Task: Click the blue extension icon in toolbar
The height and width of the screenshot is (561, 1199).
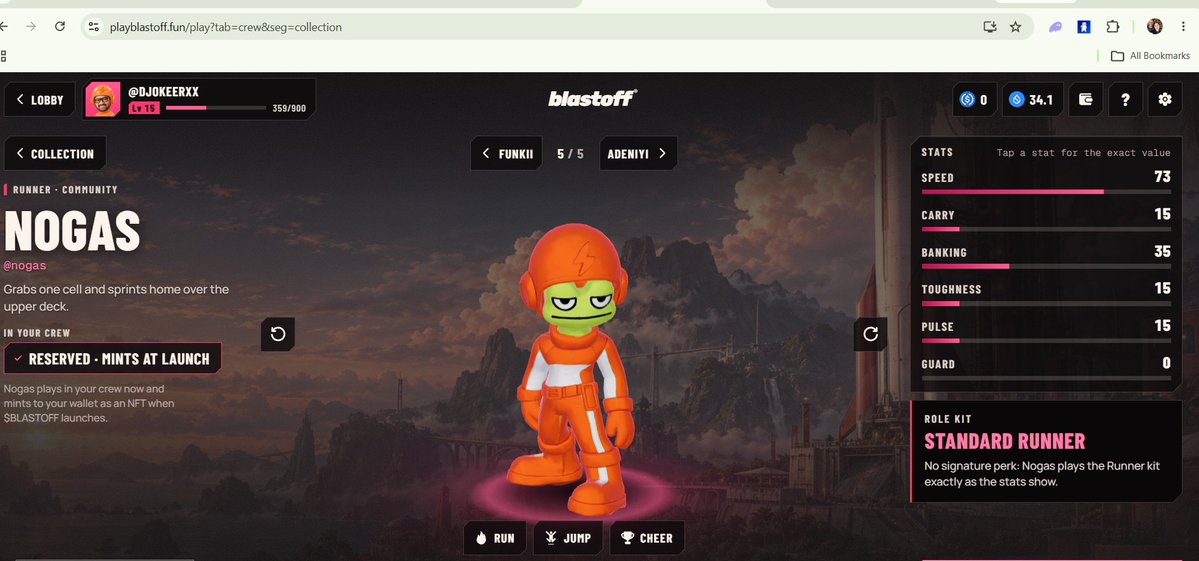Action: (x=1084, y=27)
